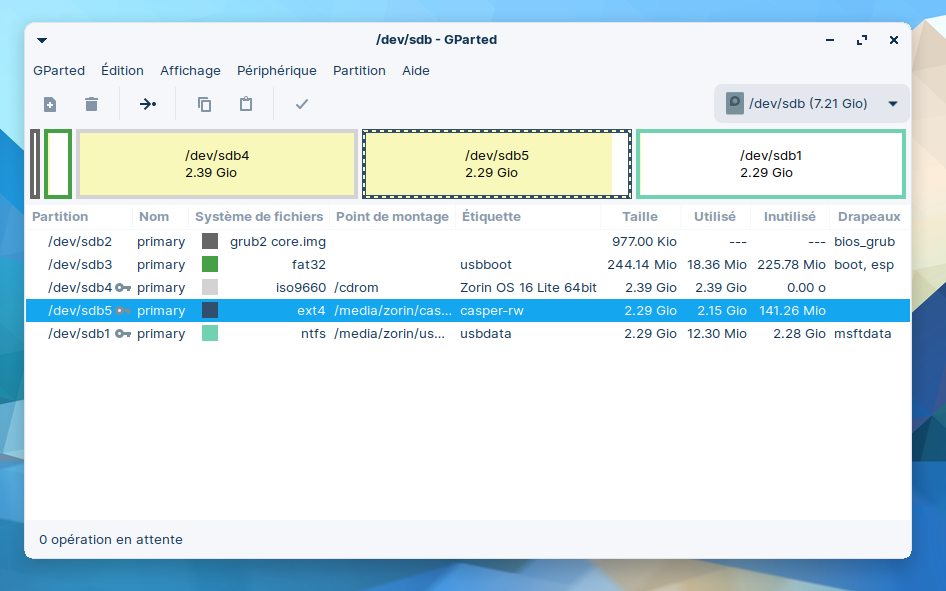The image size is (946, 591).
Task: Click the teal ntfs color swatch
Action: point(210,334)
